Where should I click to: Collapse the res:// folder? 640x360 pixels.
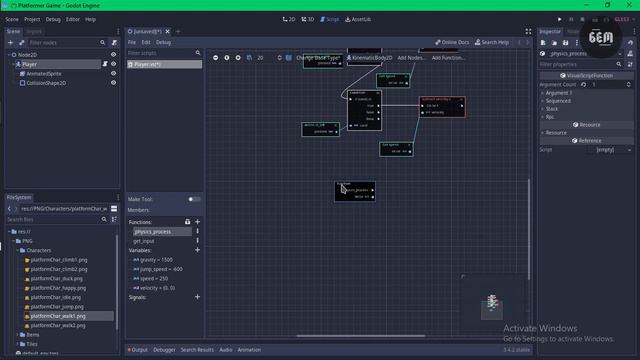pyautogui.click(x=9, y=231)
